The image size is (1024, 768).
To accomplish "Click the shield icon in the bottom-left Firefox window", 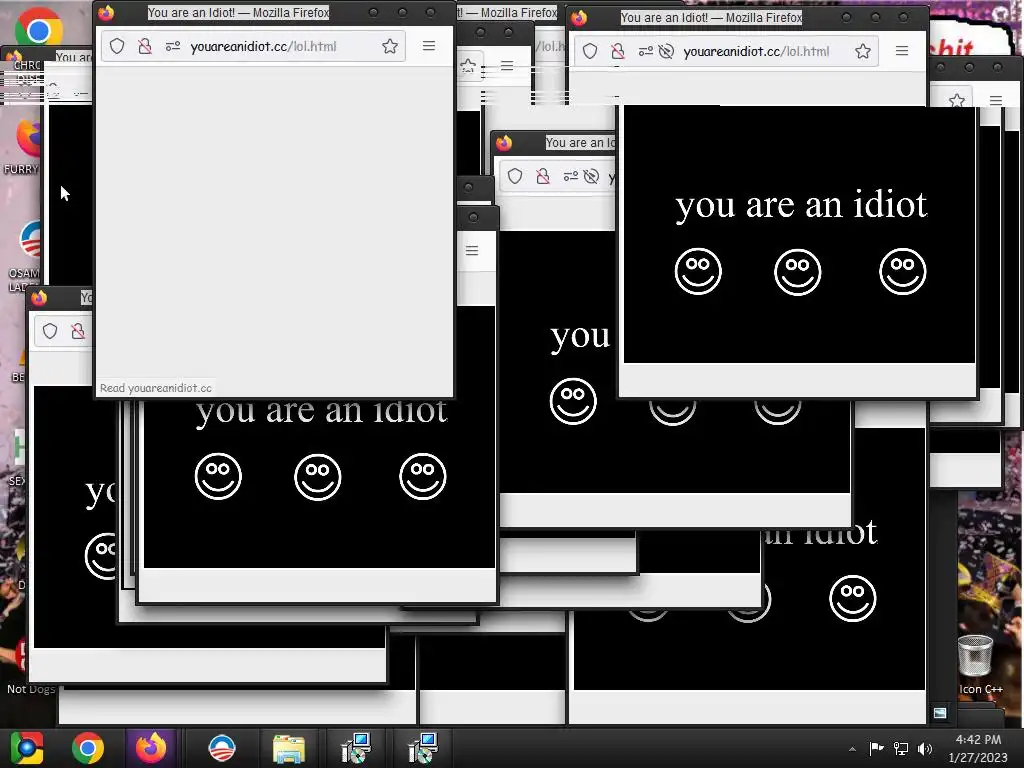I will click(x=50, y=331).
